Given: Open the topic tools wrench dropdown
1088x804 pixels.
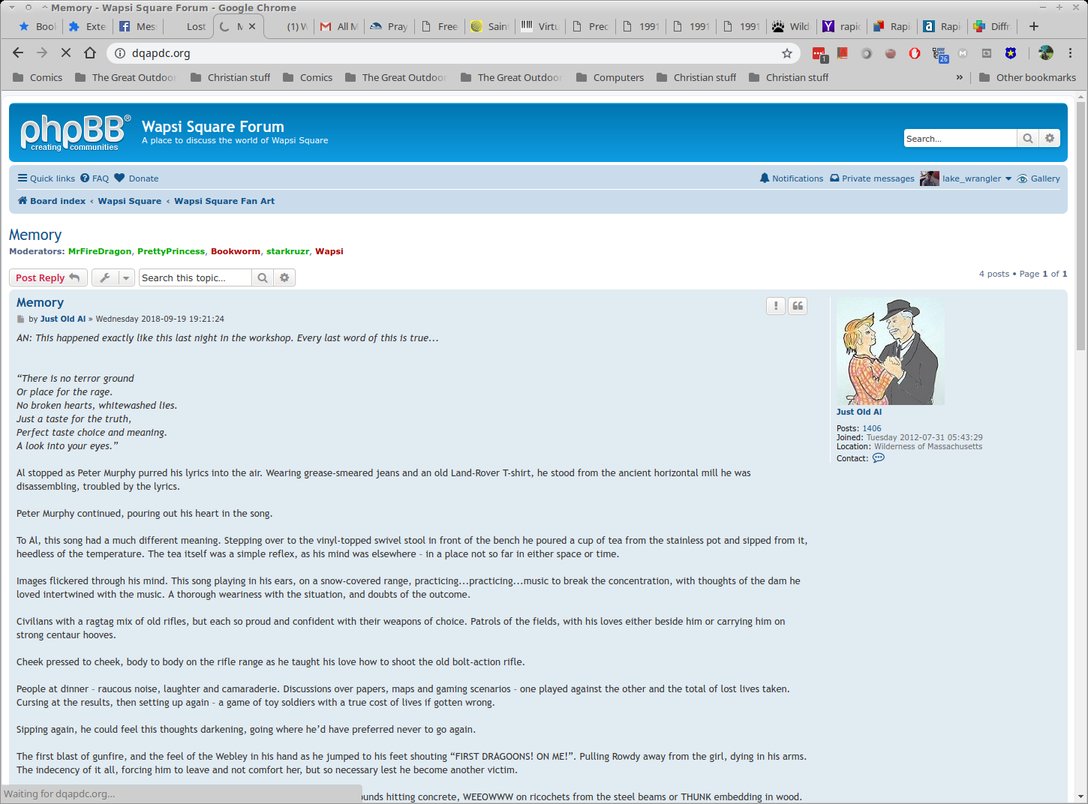Looking at the screenshot, I should (113, 278).
